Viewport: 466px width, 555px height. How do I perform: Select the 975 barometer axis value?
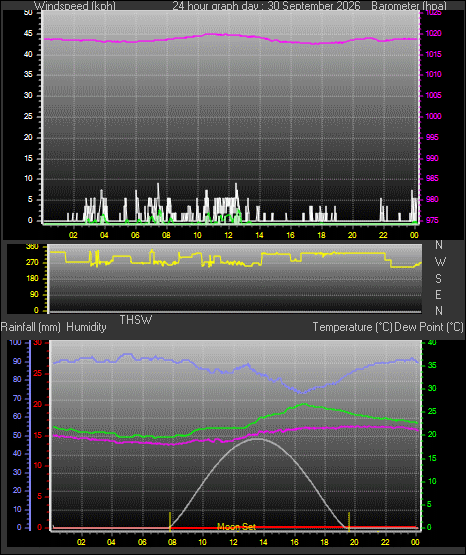pyautogui.click(x=432, y=220)
